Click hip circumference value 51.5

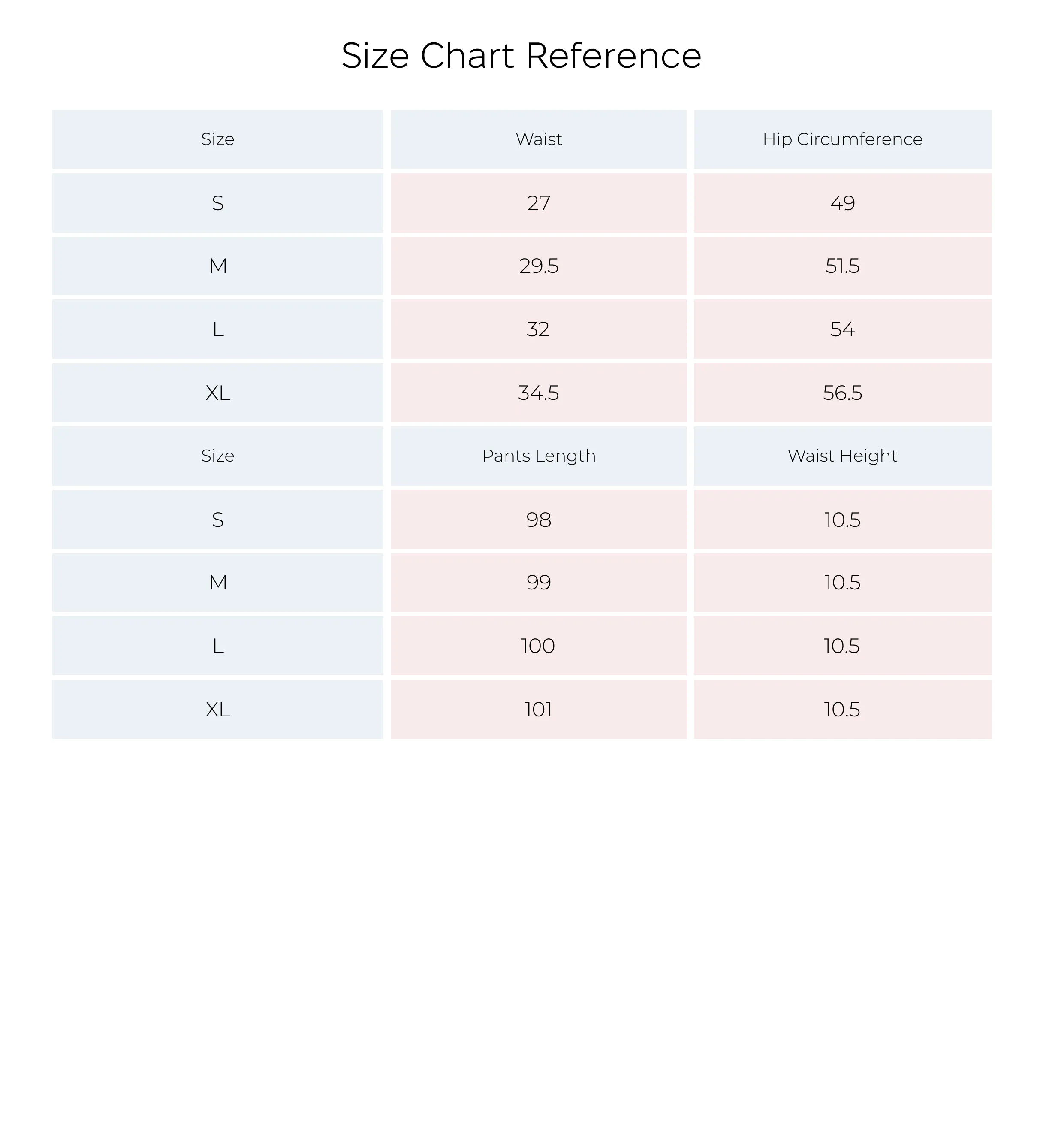[x=842, y=266]
